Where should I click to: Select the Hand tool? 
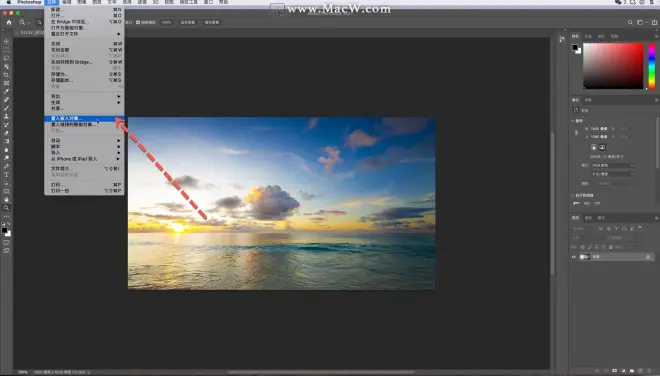coord(6,200)
